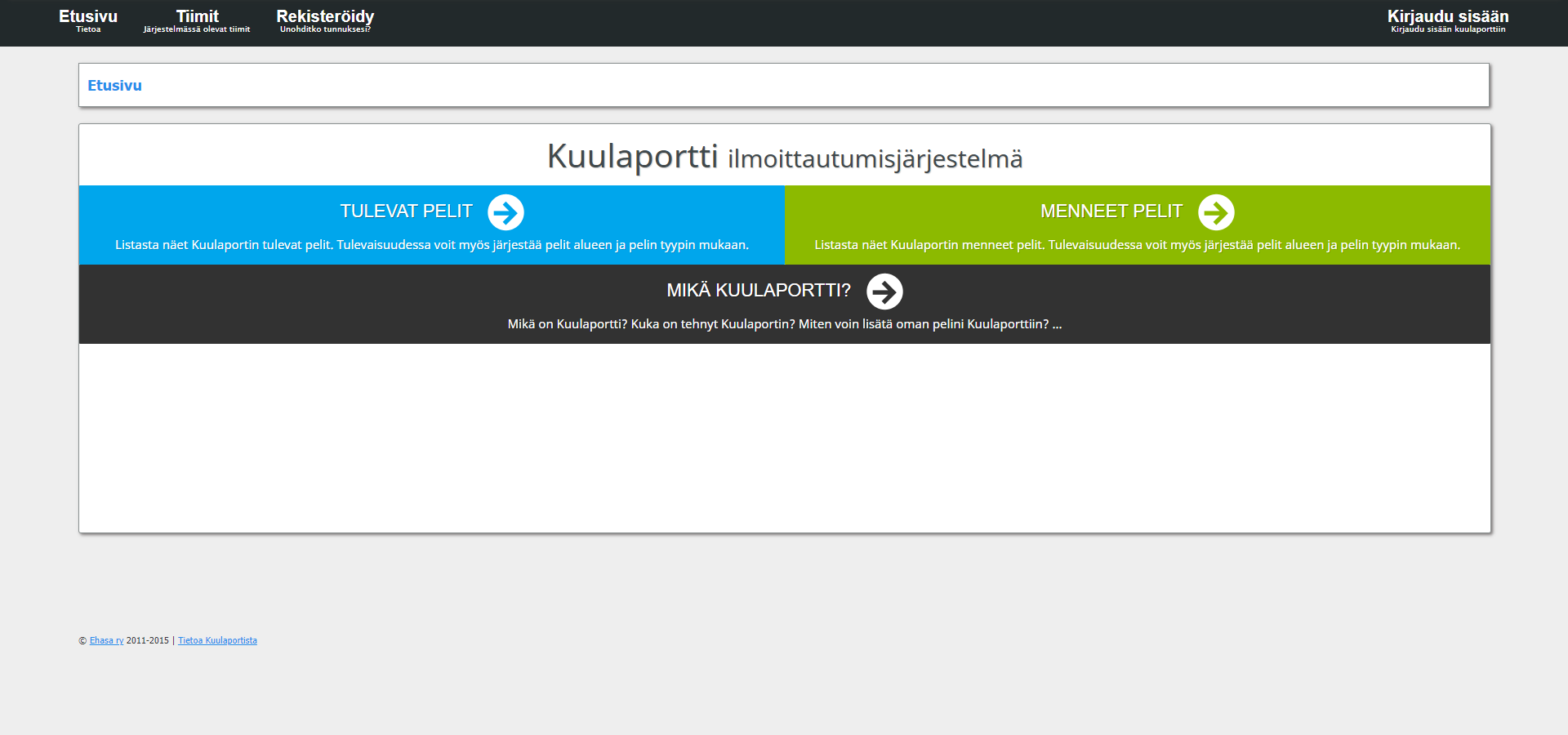Open the MIKÄ KUULAPORTTI? heading link
Screen dimensions: 1568x735
coord(759,291)
